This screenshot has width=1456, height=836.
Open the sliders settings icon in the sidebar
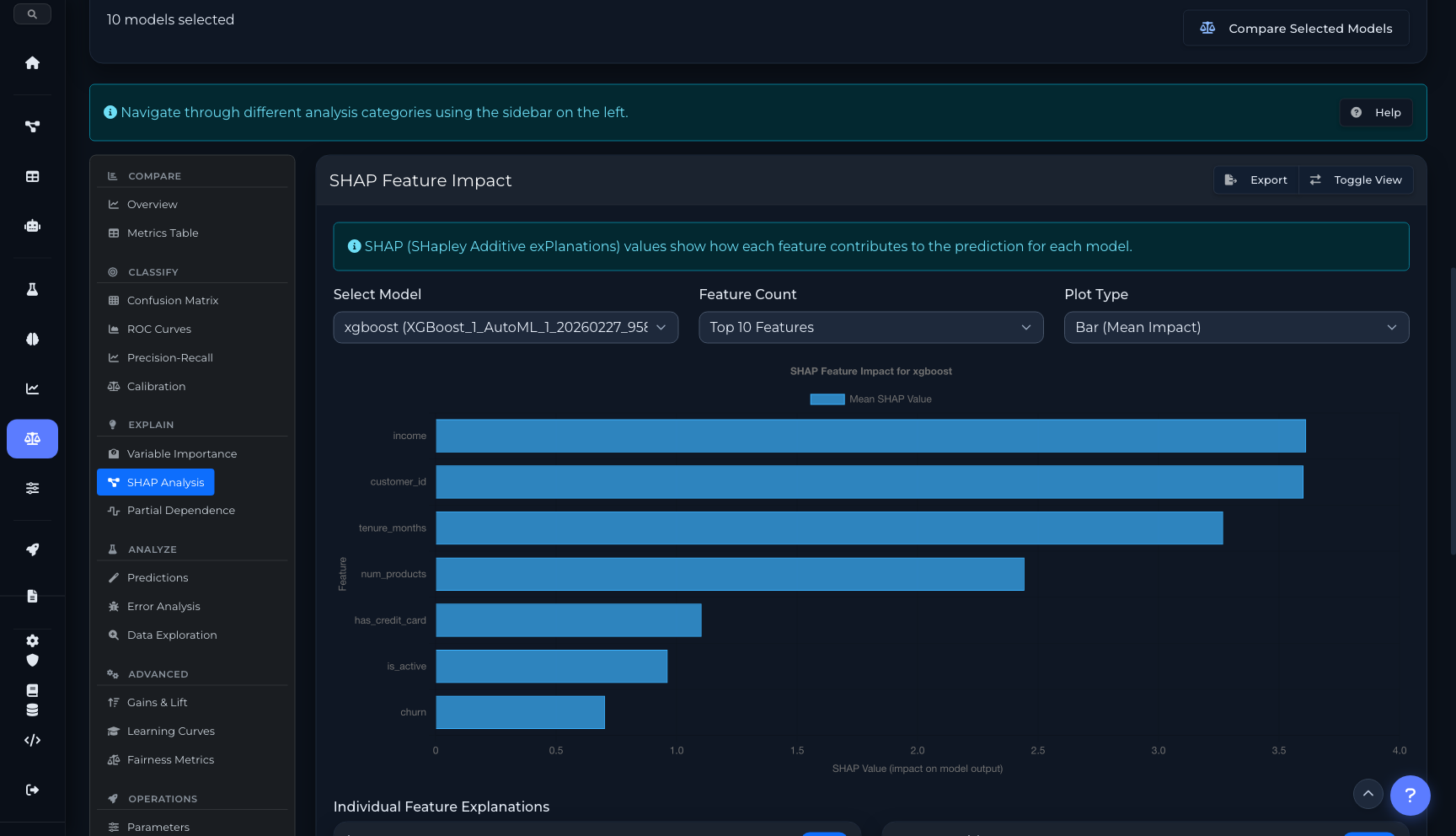click(32, 487)
